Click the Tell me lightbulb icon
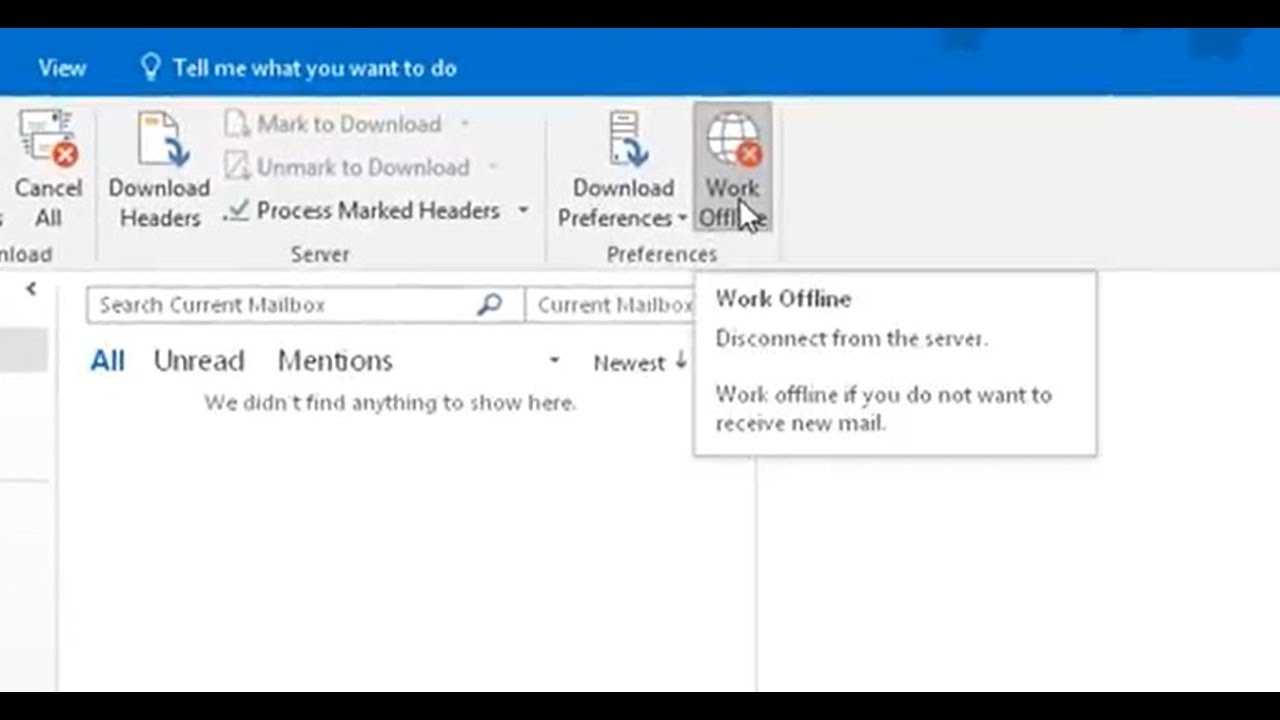The image size is (1280, 720). [150, 68]
